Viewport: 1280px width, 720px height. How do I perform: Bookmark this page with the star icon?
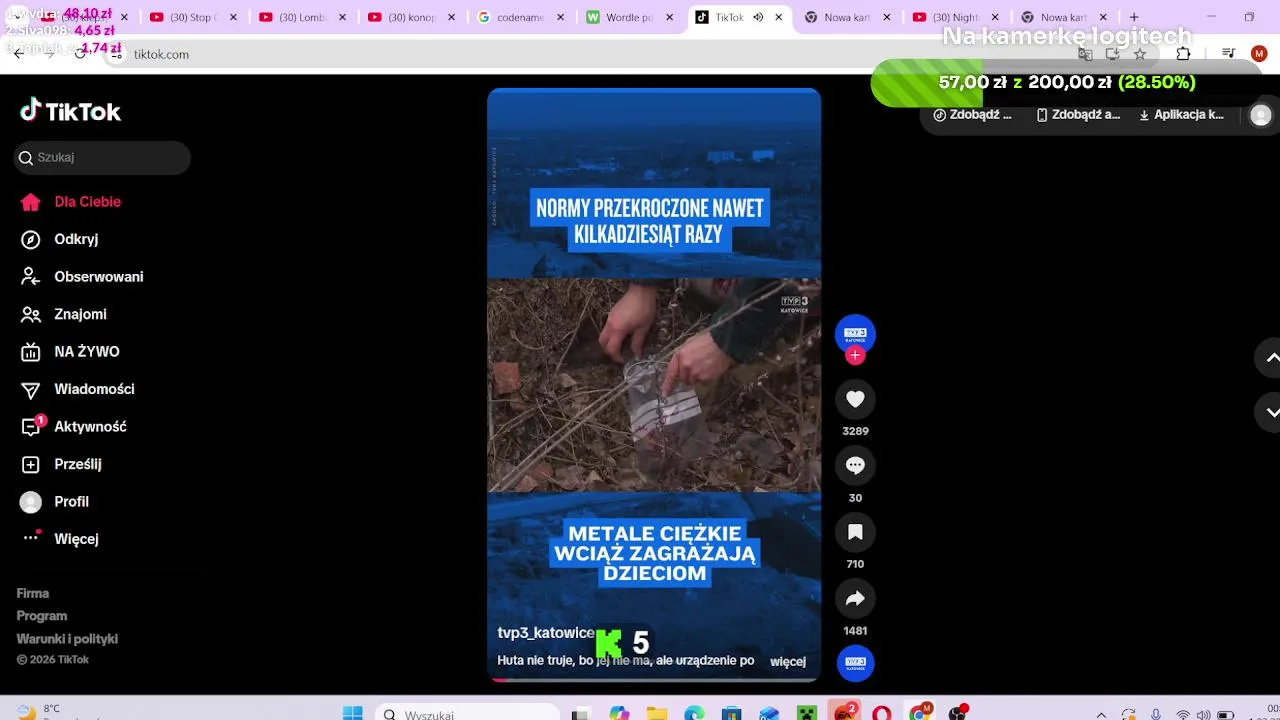[1140, 54]
